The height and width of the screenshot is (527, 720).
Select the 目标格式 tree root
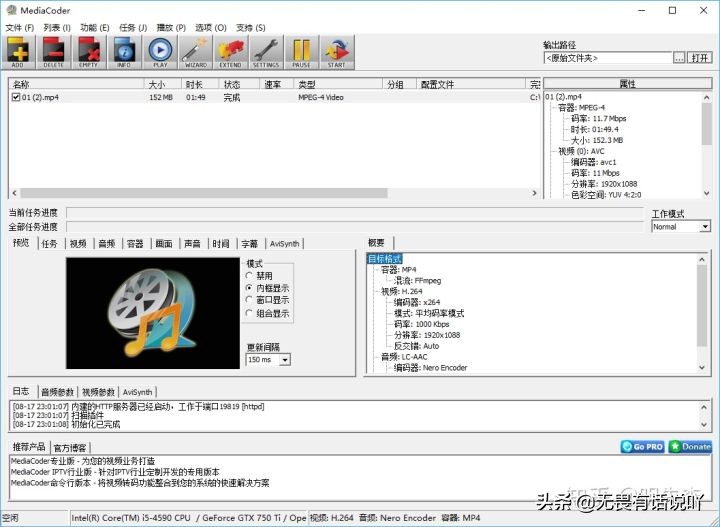(x=385, y=259)
